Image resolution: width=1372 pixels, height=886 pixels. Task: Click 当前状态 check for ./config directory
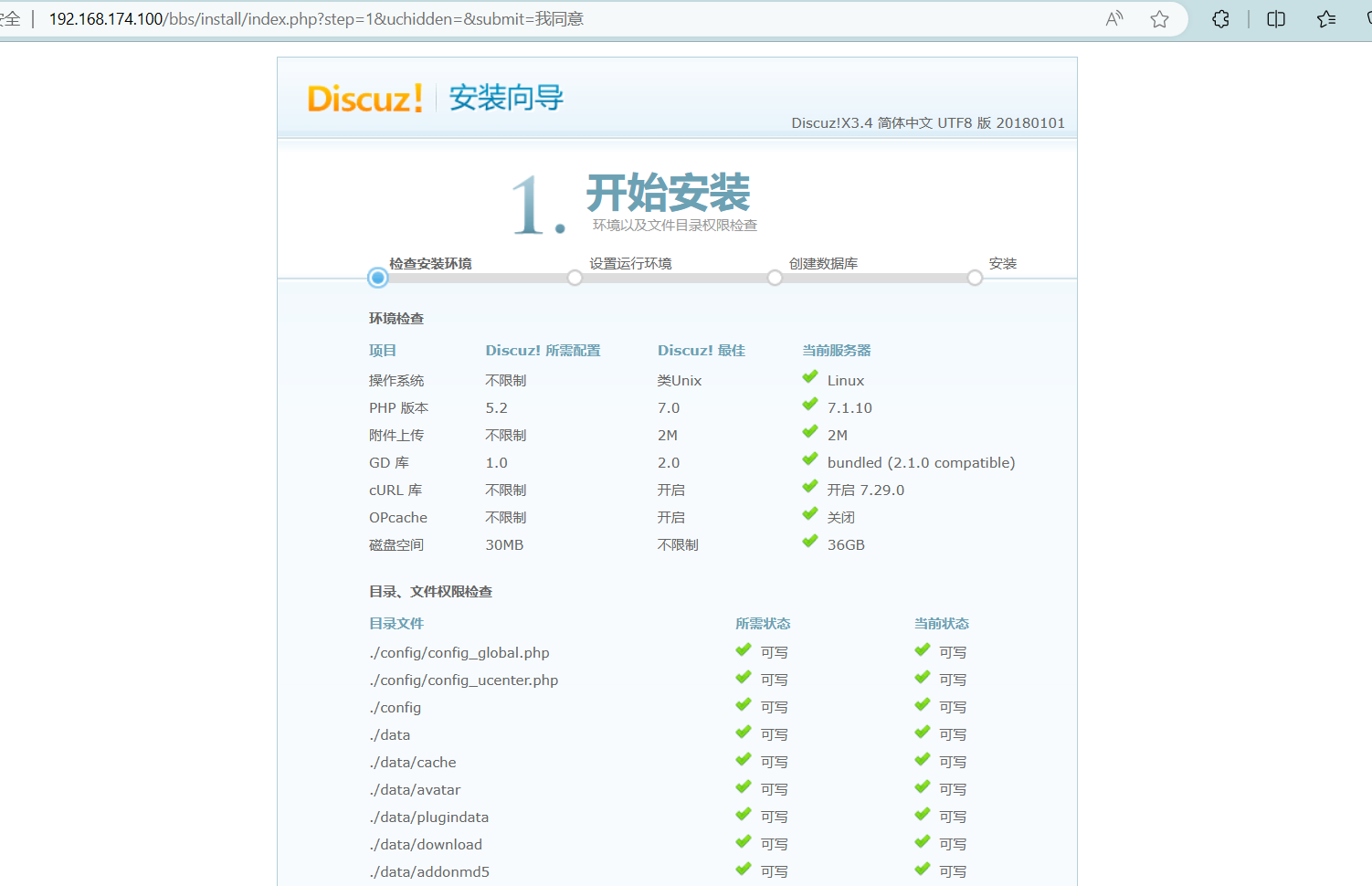coord(923,705)
